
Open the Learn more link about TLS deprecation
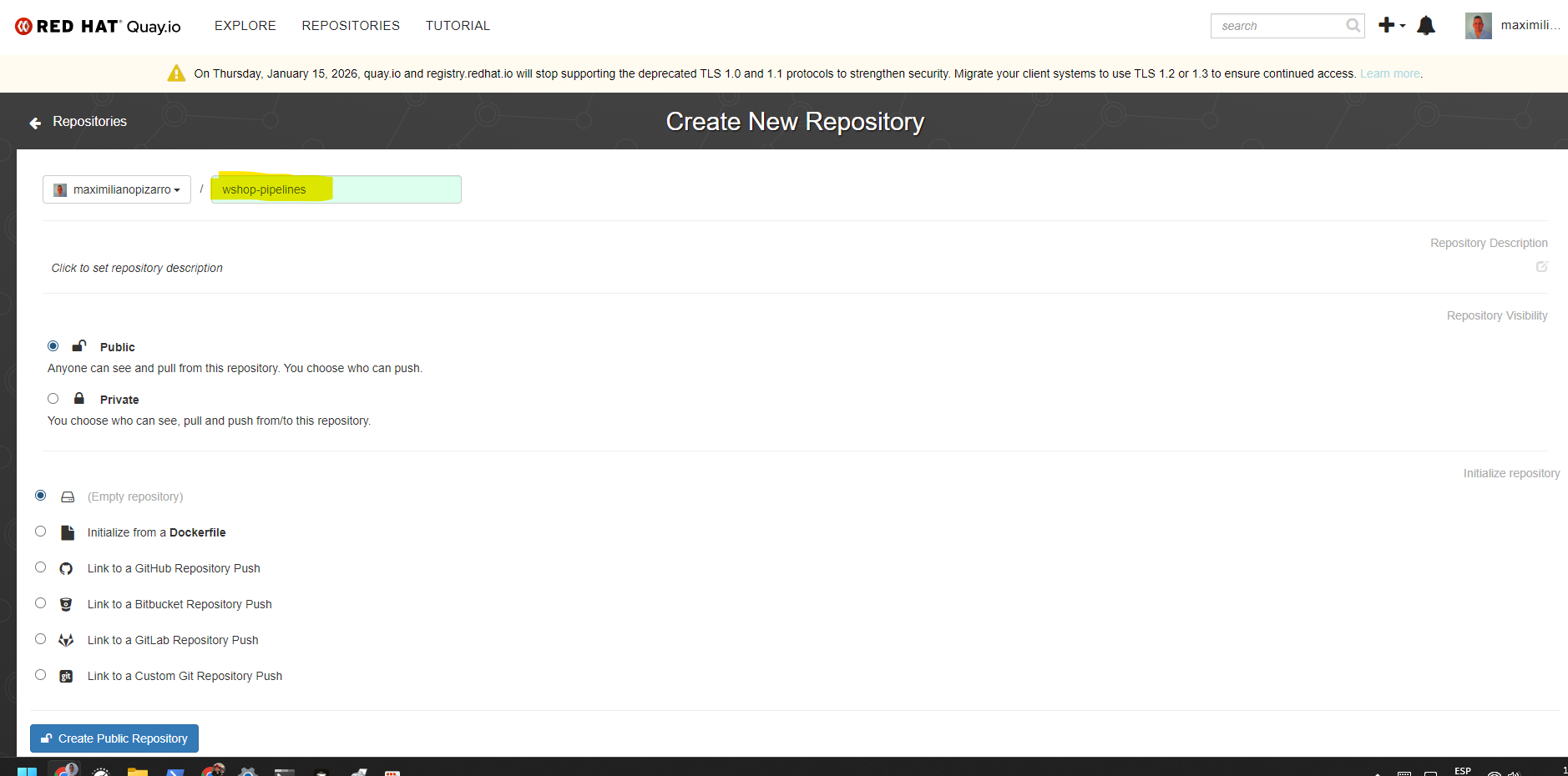tap(1389, 73)
